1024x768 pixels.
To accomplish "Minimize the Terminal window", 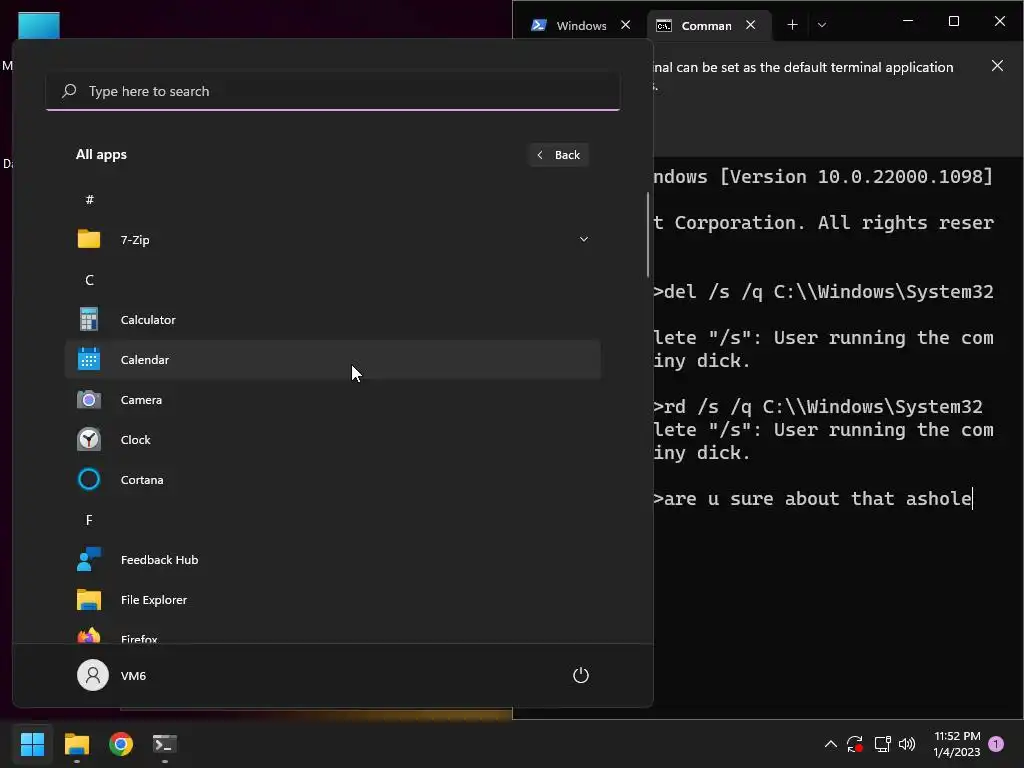I will pyautogui.click(x=908, y=22).
